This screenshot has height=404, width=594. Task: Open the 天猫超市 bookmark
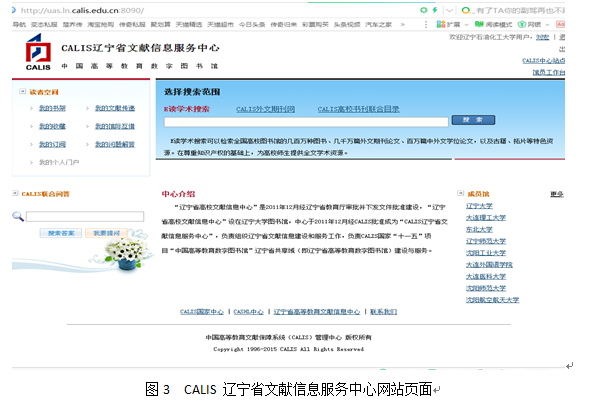point(220,25)
